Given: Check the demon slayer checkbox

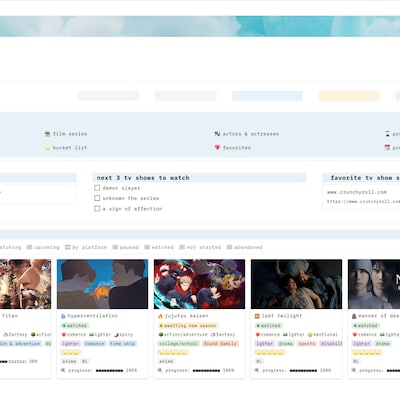Looking at the screenshot, I should tap(97, 188).
